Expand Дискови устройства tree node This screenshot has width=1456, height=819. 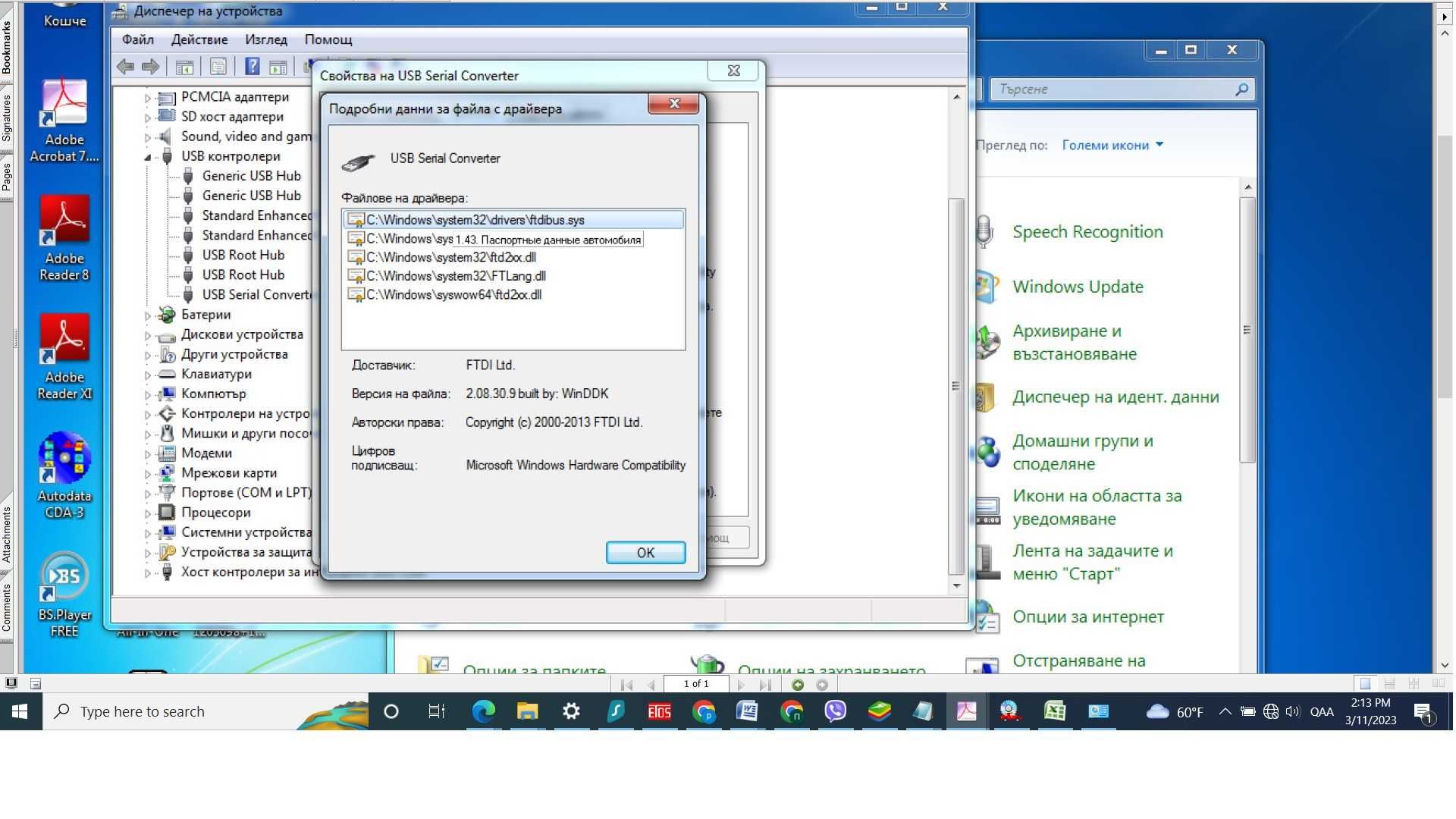point(147,335)
